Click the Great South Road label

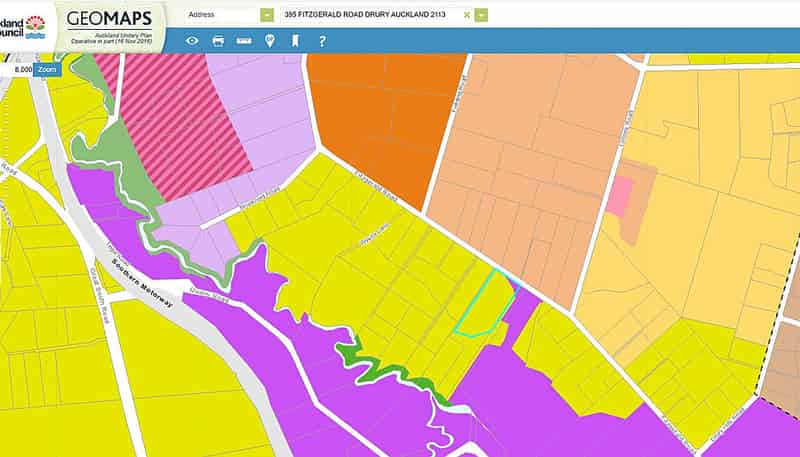point(99,295)
